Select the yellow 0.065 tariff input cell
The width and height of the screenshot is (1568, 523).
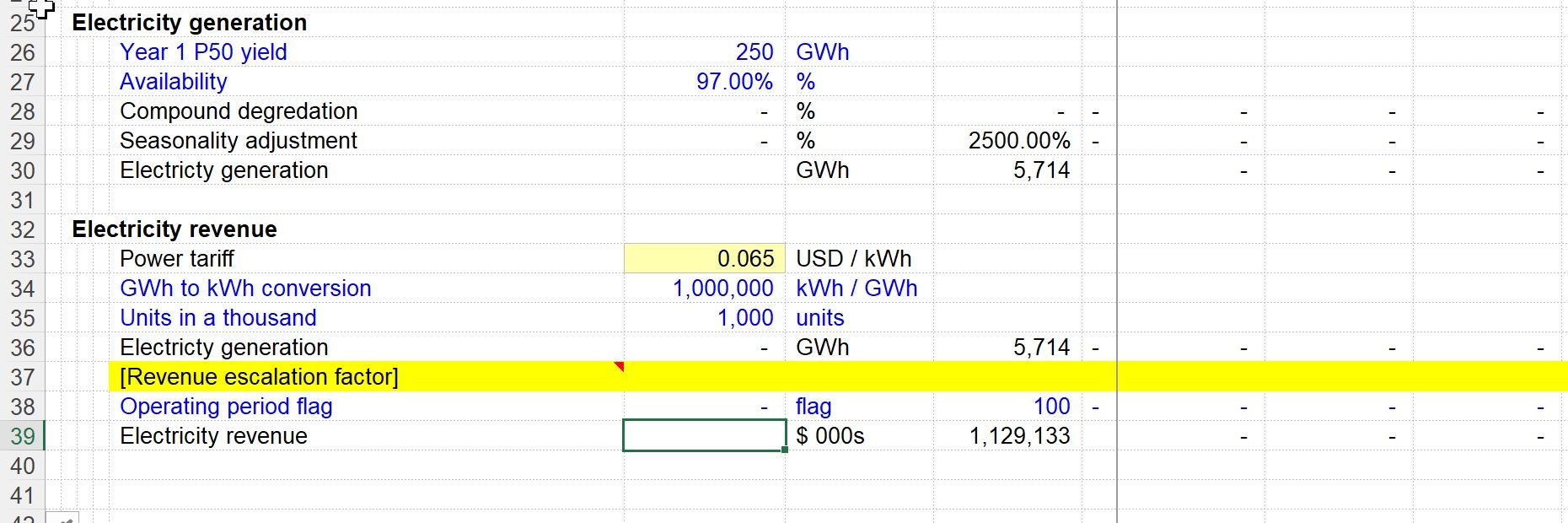(x=705, y=259)
